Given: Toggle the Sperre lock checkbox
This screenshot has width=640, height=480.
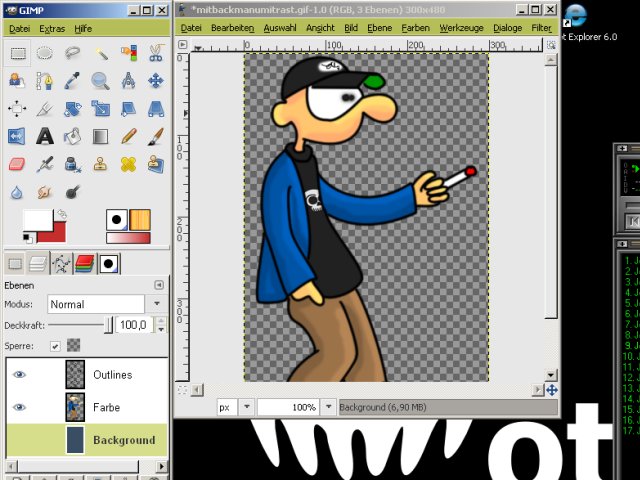Looking at the screenshot, I should pos(55,346).
